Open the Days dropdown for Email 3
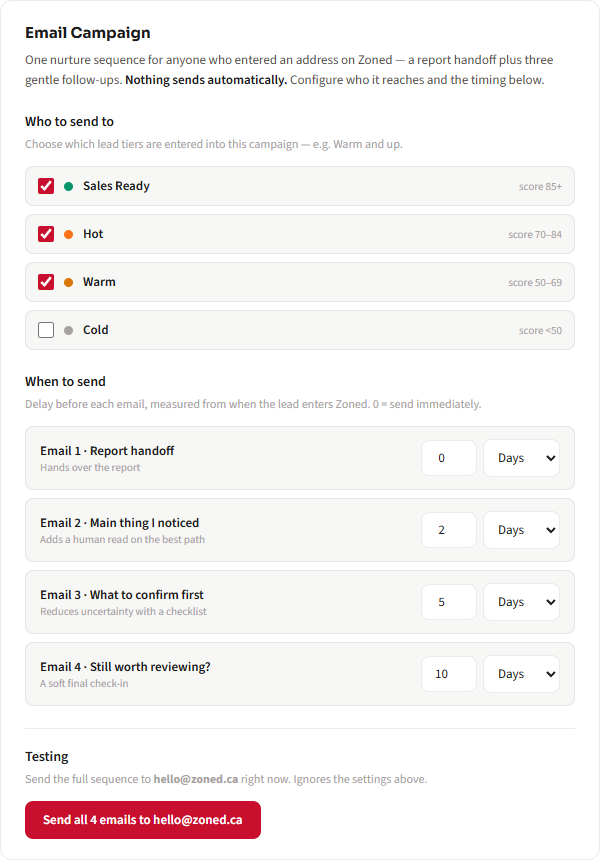The image size is (600, 860). 521,602
